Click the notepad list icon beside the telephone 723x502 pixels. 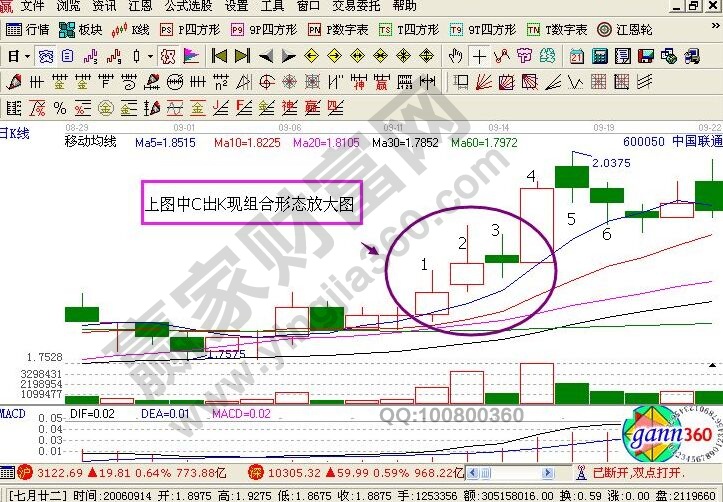point(68,57)
